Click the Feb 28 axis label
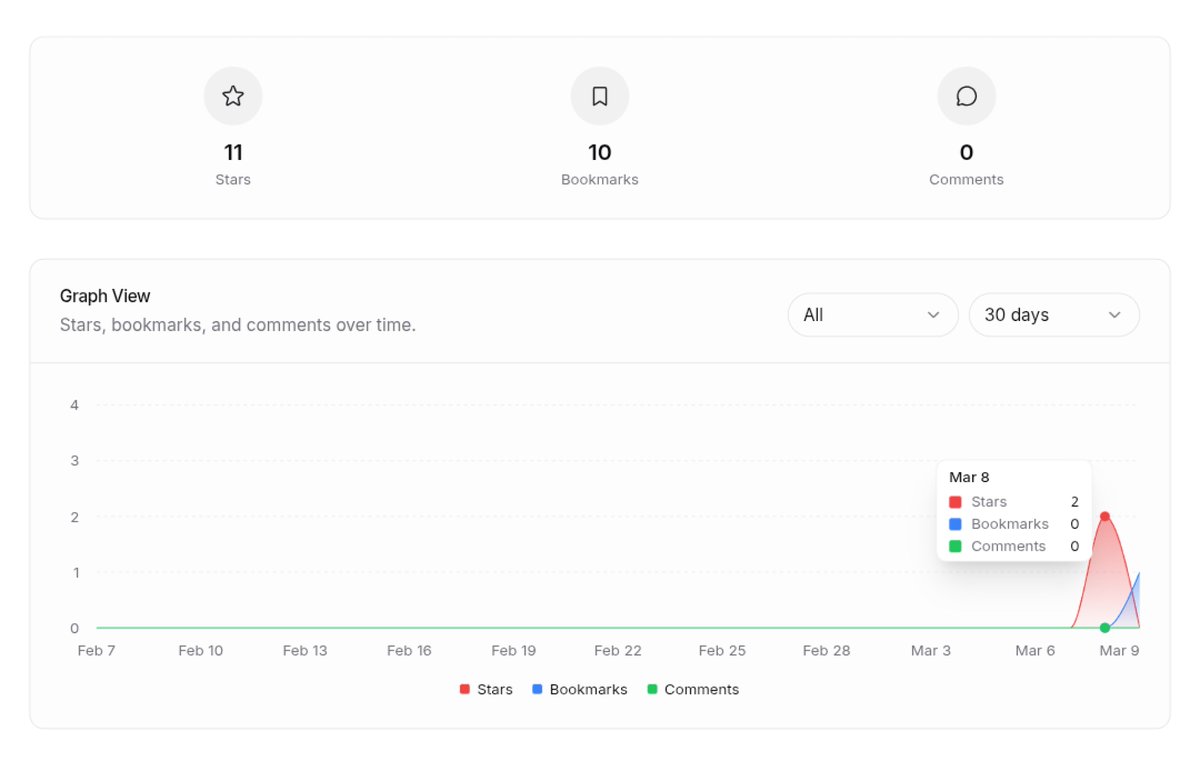1200x761 pixels. 827,650
